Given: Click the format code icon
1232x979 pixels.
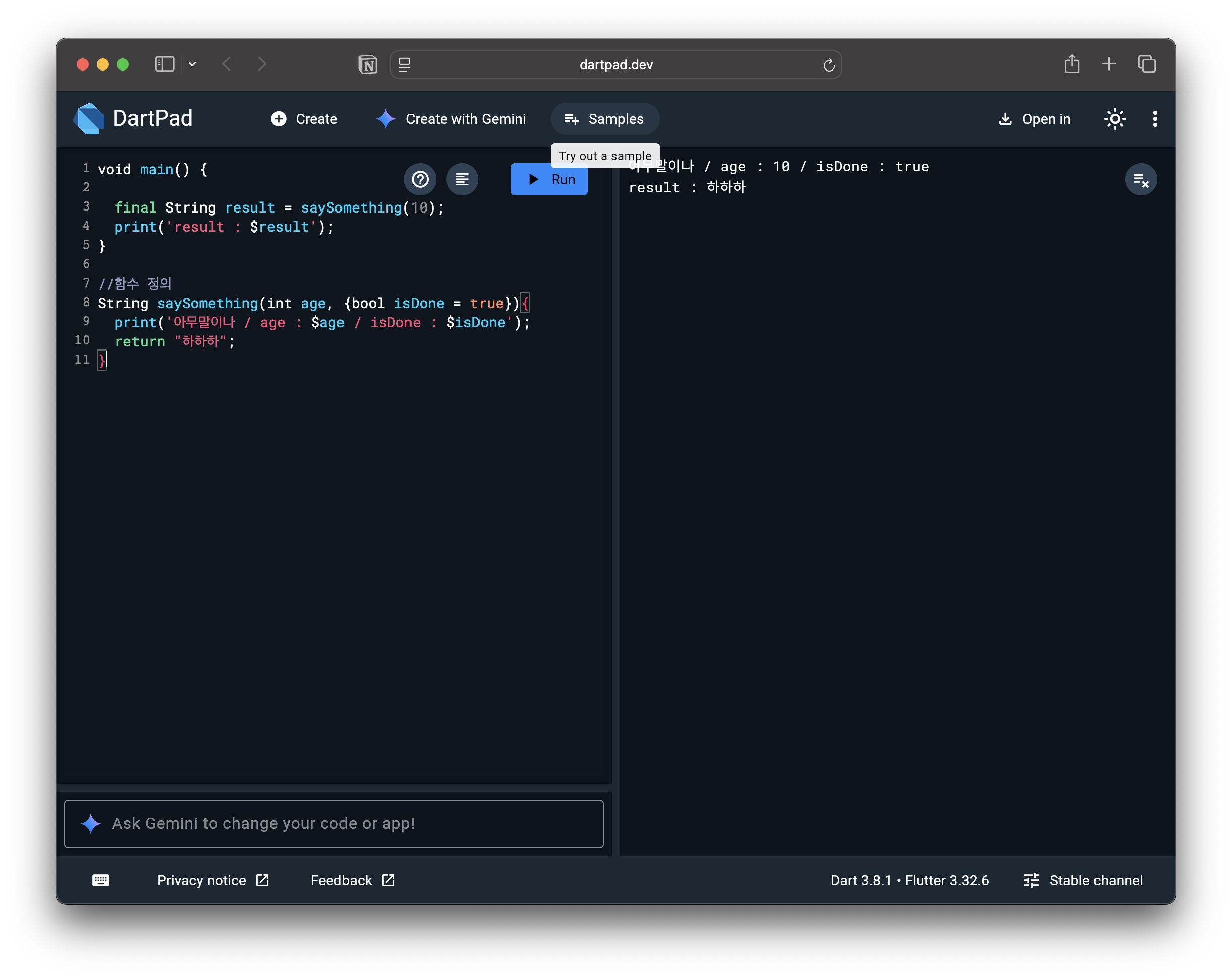Looking at the screenshot, I should [462, 179].
